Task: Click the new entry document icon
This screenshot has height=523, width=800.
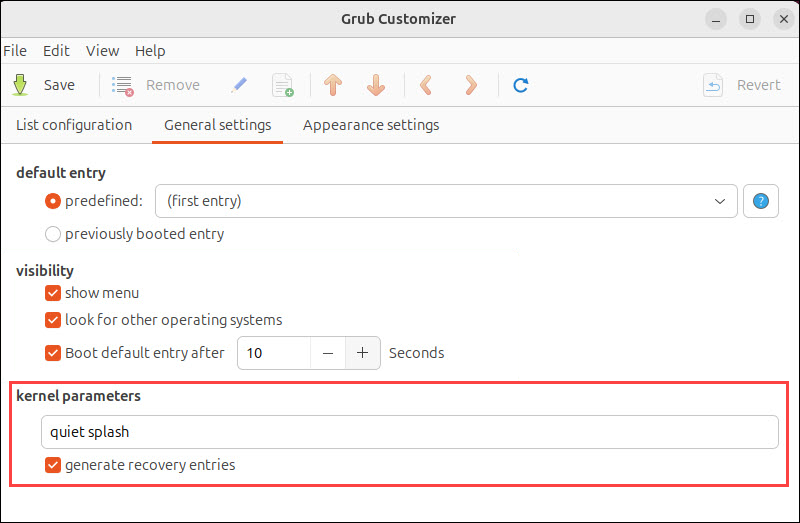Action: [283, 85]
